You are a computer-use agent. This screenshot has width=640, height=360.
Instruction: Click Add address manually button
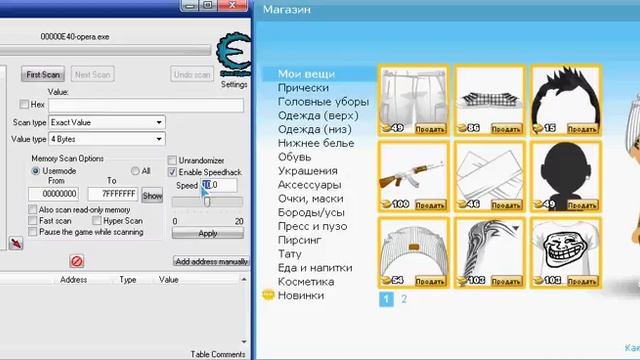[x=211, y=261]
